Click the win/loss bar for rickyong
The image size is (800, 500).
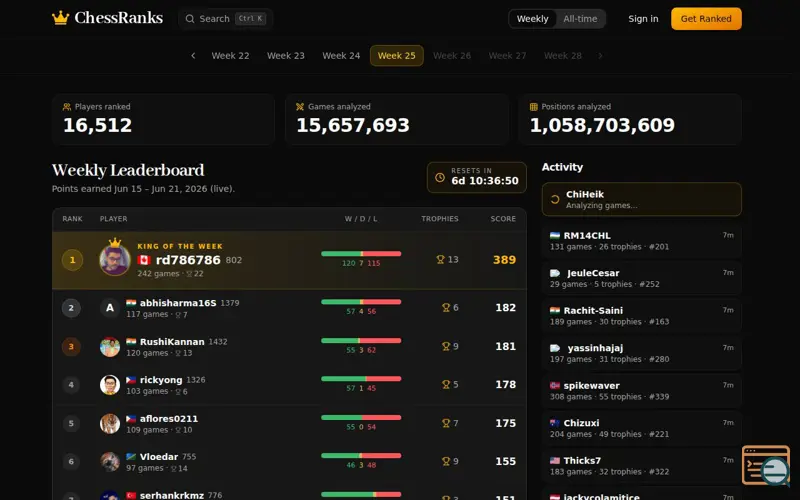(361, 379)
